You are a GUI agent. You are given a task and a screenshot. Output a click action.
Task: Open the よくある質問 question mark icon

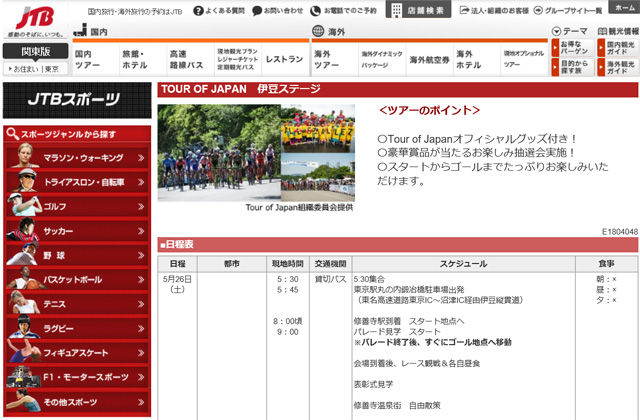pyautogui.click(x=198, y=11)
